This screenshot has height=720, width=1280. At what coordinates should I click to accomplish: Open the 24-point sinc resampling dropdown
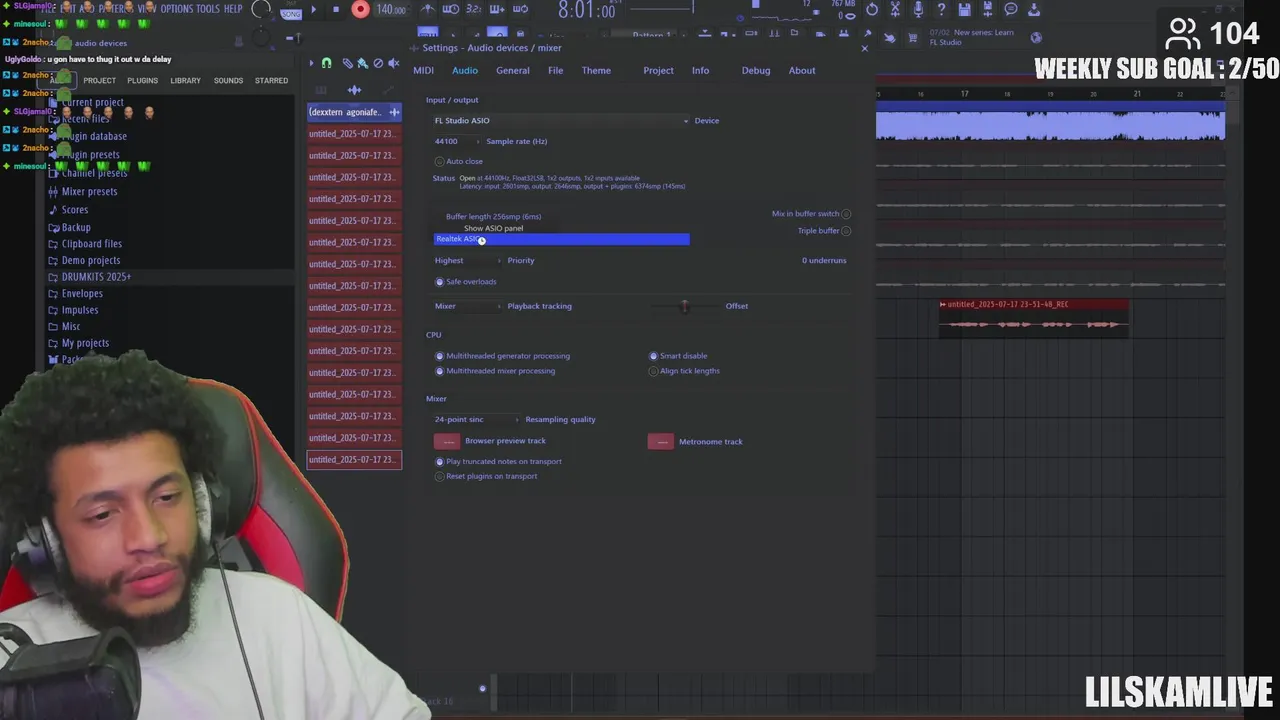click(476, 420)
